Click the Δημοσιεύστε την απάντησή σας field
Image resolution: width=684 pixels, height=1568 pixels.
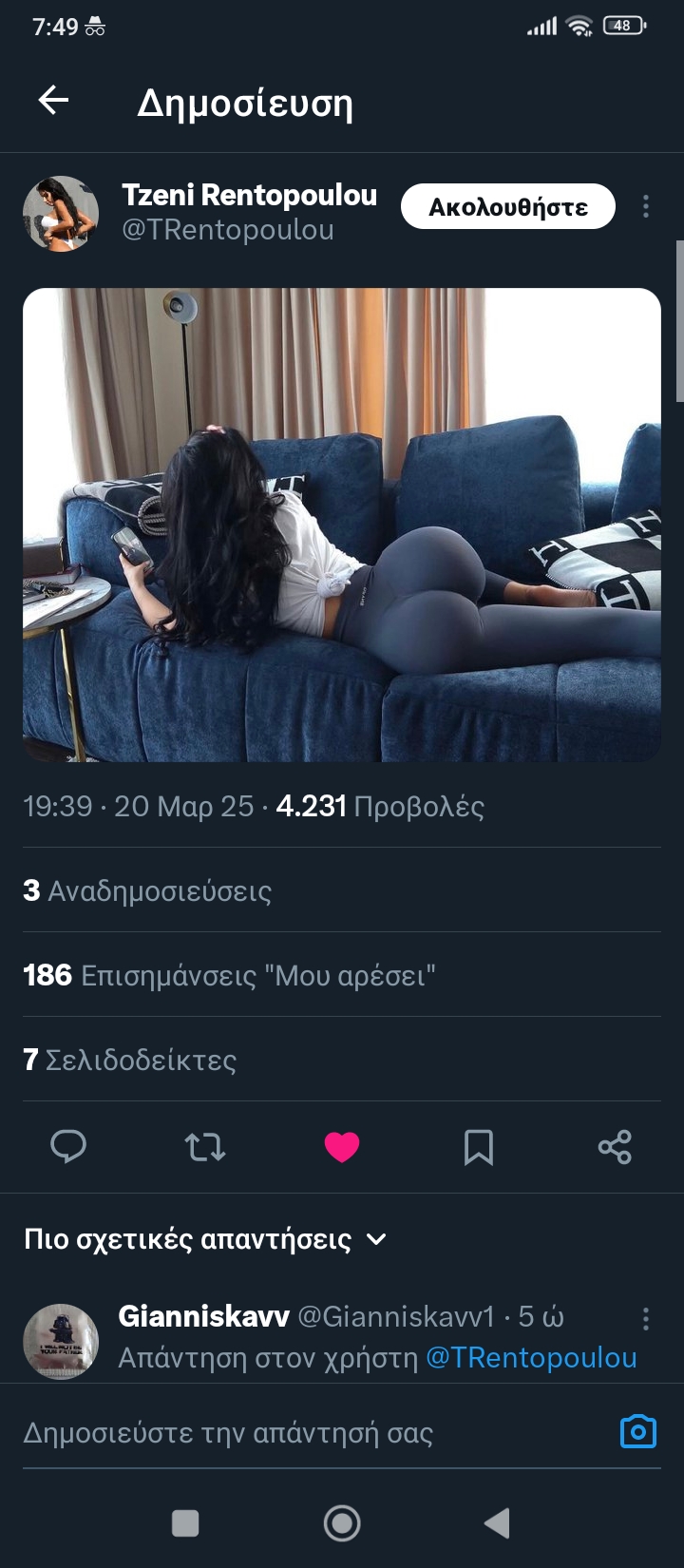[313, 1432]
